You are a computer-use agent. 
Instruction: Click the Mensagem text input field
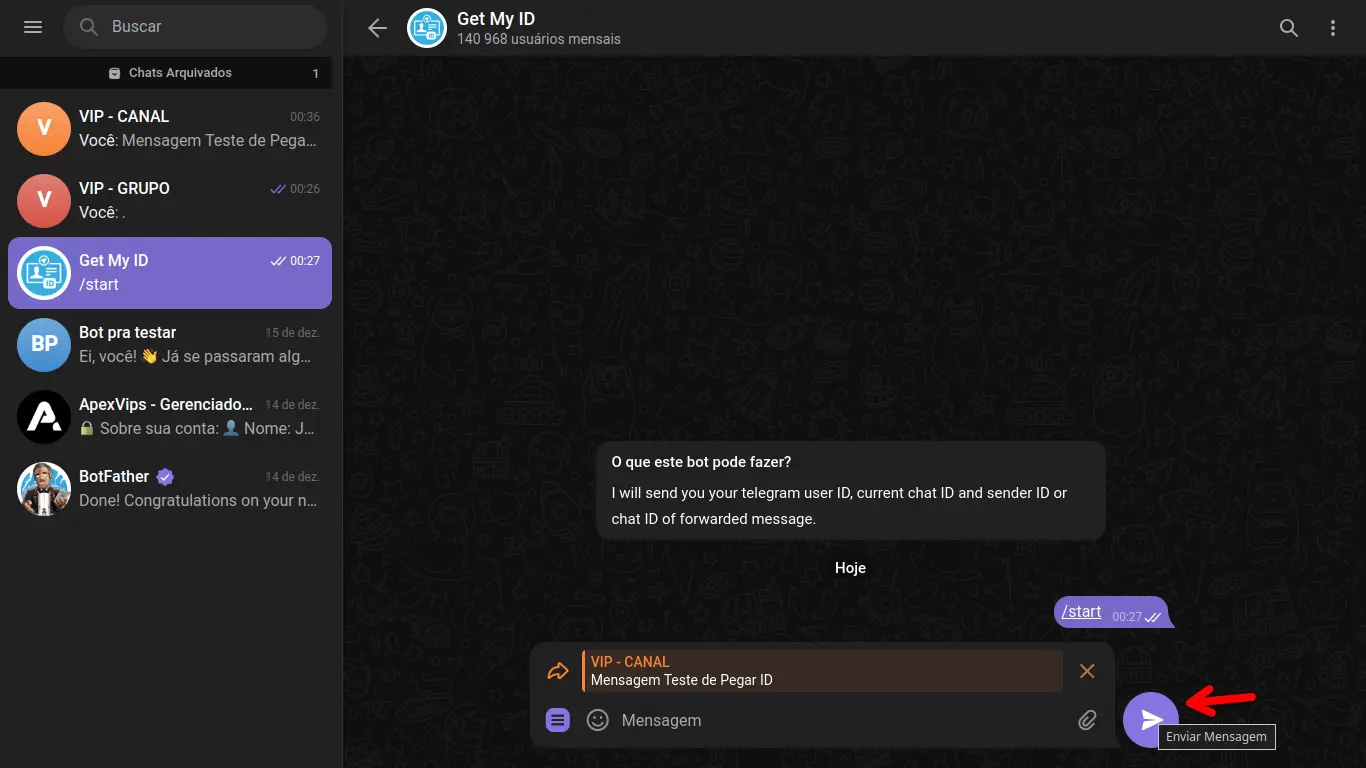pos(840,720)
